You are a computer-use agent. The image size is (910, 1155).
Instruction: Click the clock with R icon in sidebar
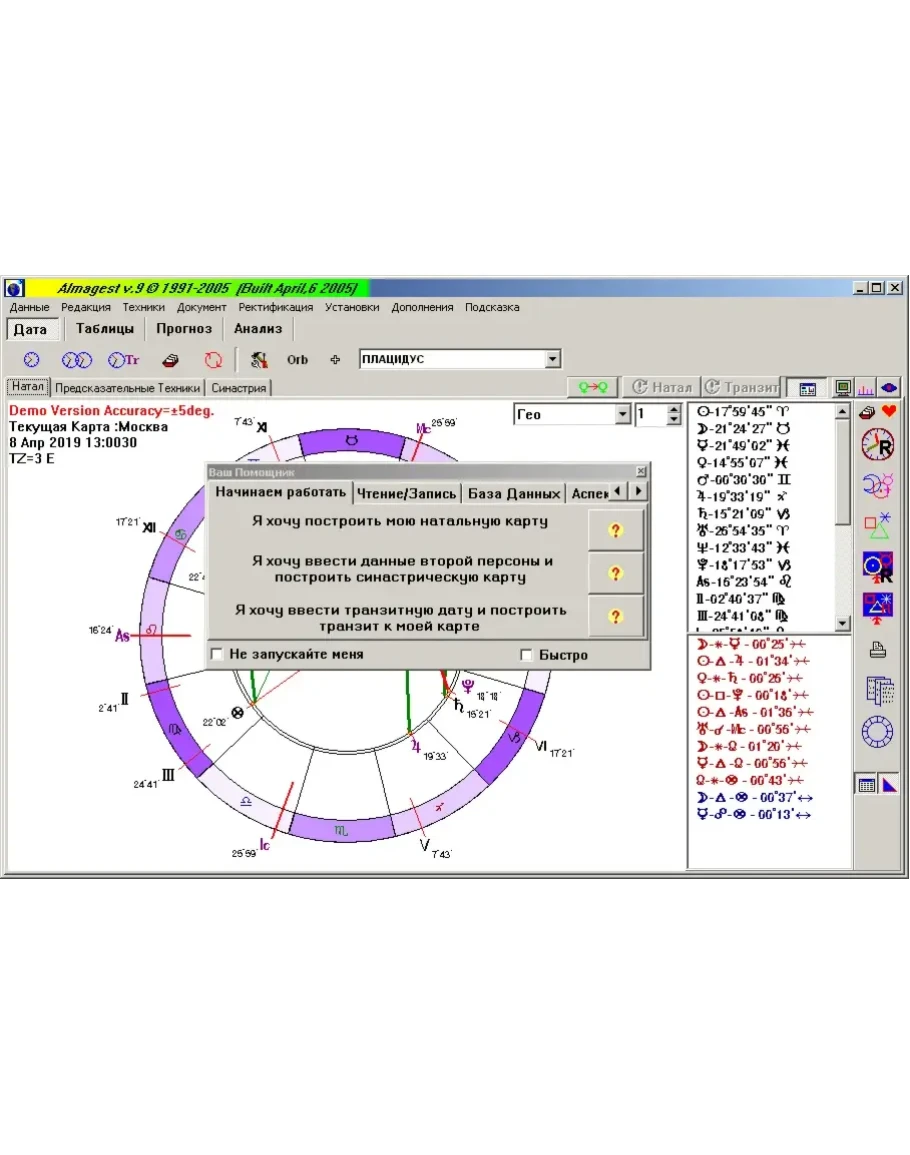coord(877,444)
